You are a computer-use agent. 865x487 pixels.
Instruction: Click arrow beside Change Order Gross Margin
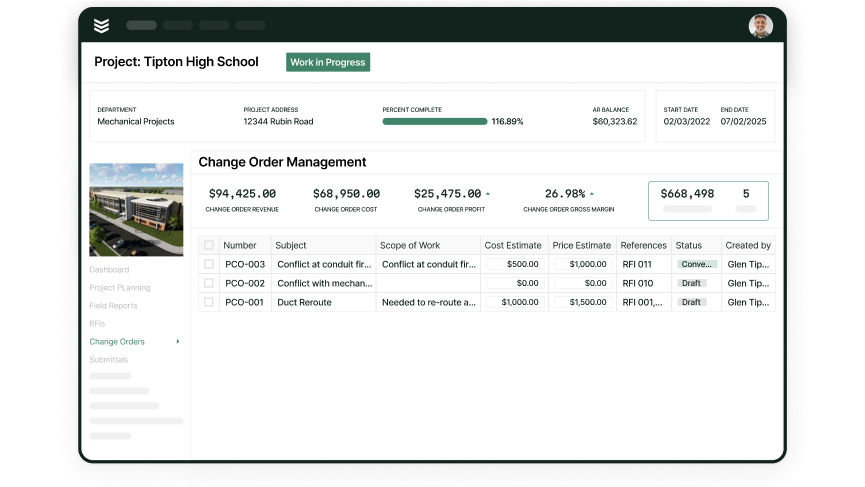click(591, 194)
